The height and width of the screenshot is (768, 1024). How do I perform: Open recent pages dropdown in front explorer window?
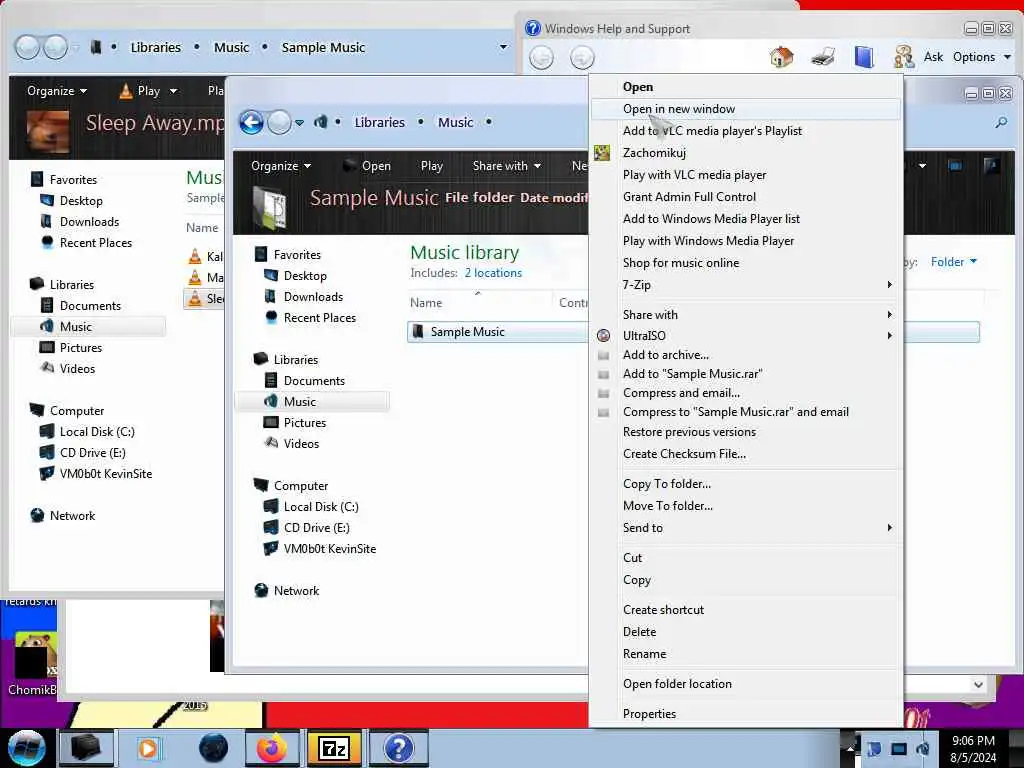(x=299, y=123)
